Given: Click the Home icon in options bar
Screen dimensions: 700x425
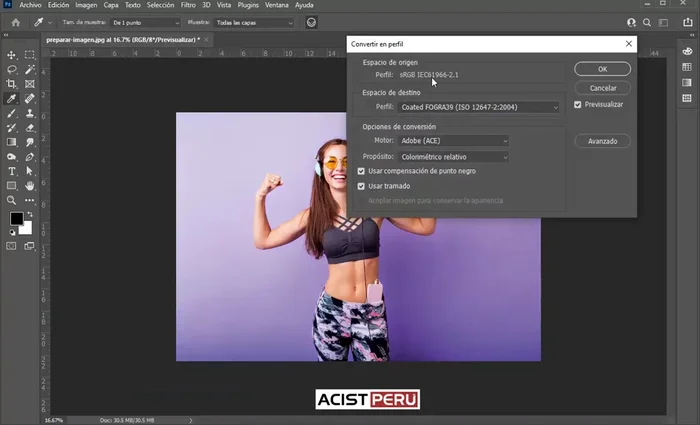Looking at the screenshot, I should click(15, 21).
